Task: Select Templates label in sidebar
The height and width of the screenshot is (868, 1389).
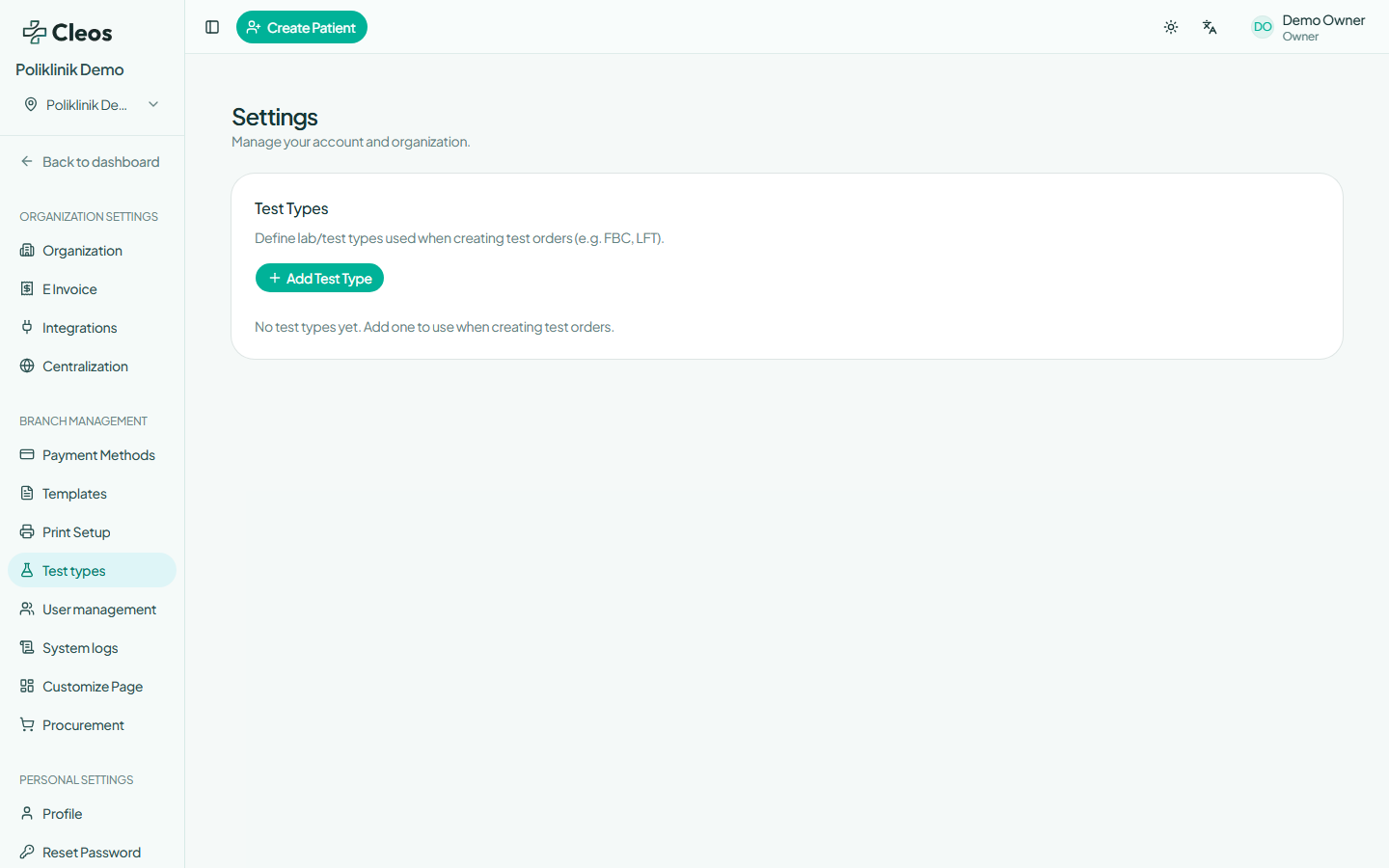Action: click(x=74, y=494)
